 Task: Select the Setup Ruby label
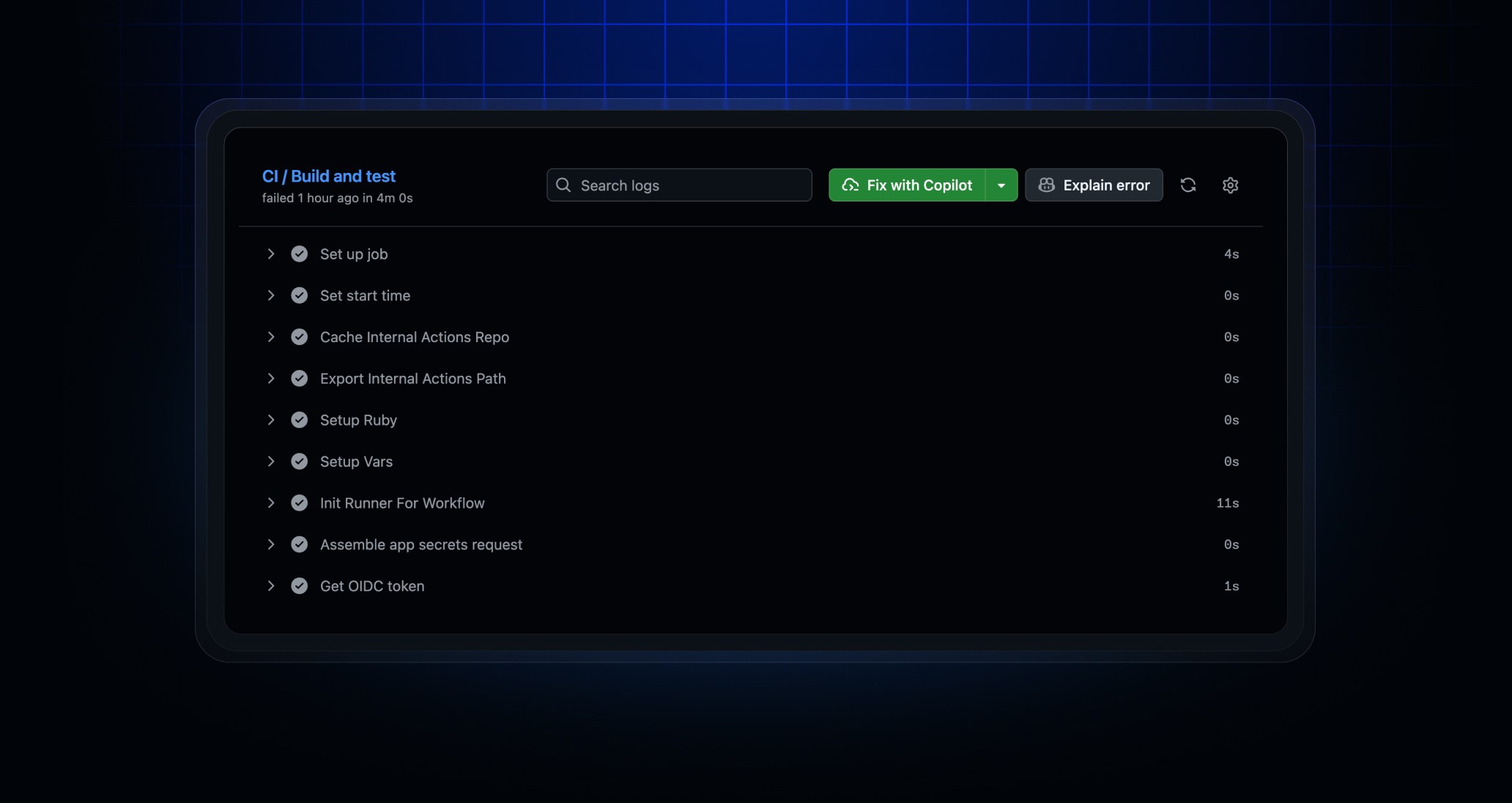point(358,421)
